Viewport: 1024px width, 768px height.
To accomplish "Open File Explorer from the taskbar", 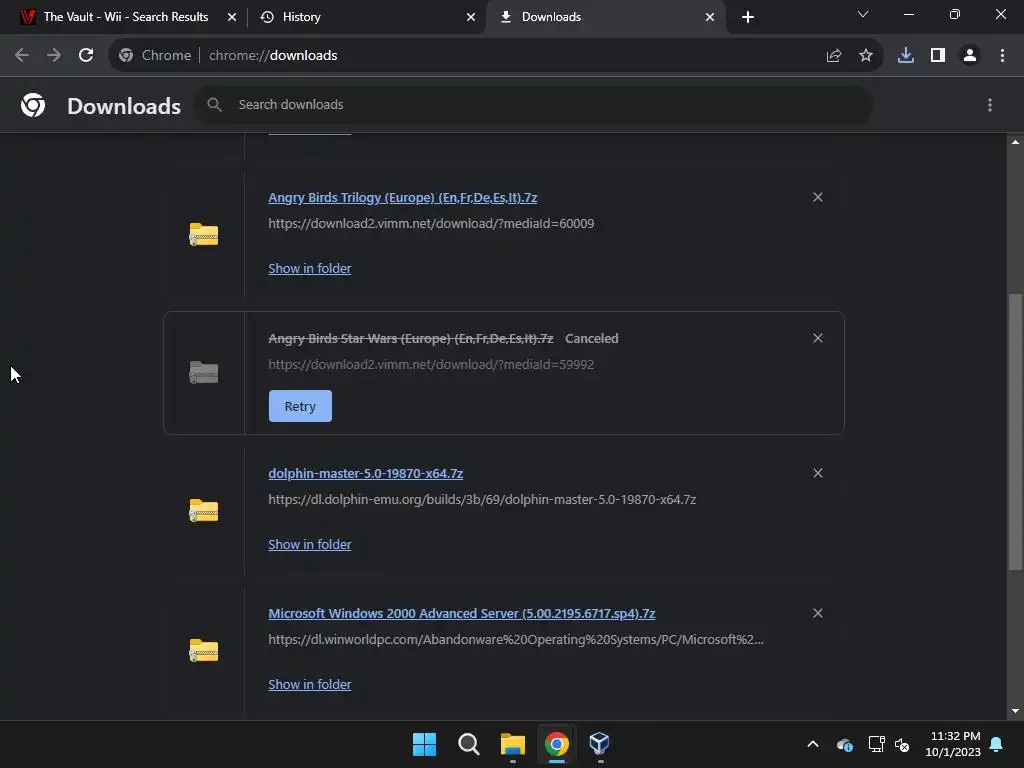I will pos(513,744).
